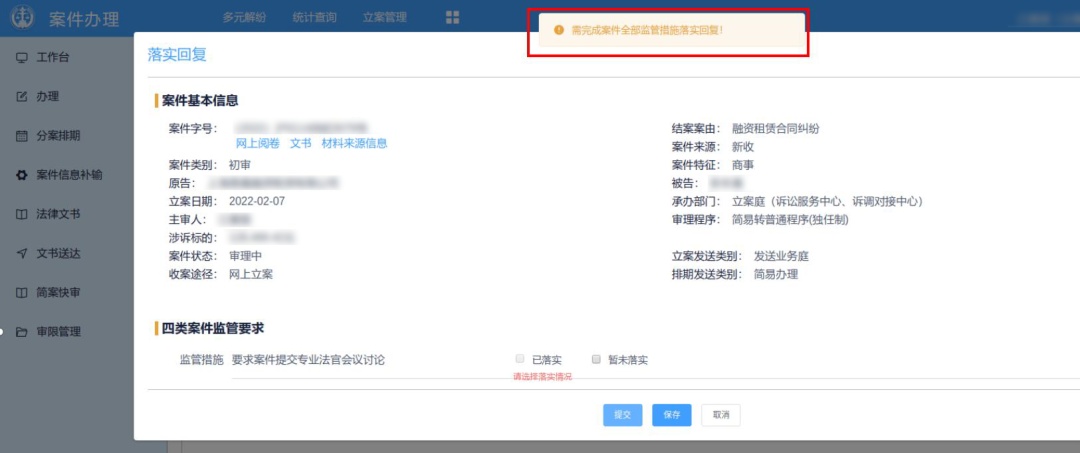The width and height of the screenshot is (1080, 453).
Task: Open the 材料来源信息 link
Action: click(x=354, y=144)
